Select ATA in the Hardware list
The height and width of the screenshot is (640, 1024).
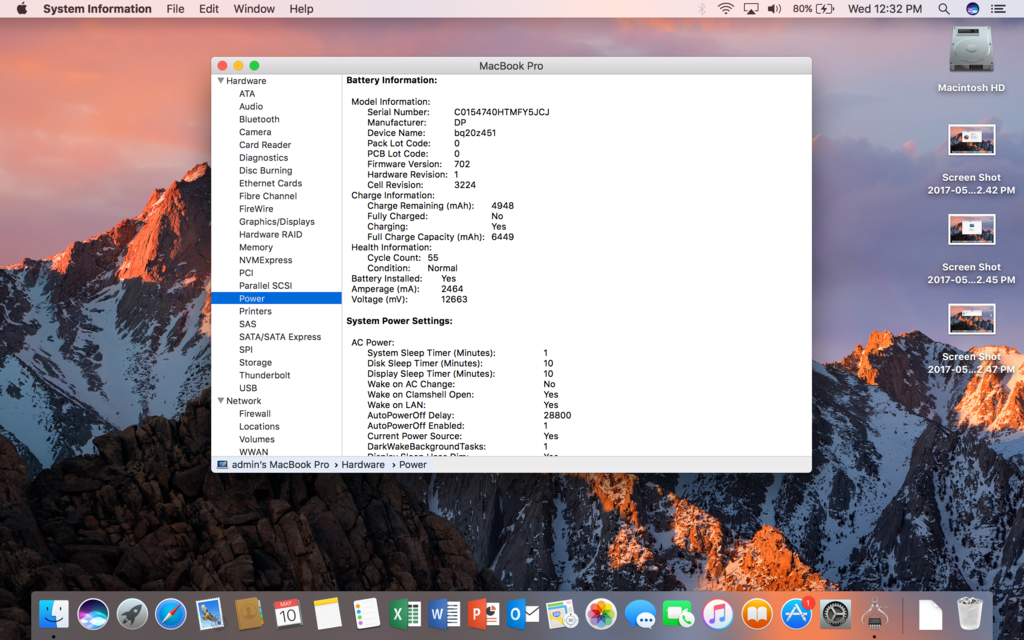pos(247,93)
